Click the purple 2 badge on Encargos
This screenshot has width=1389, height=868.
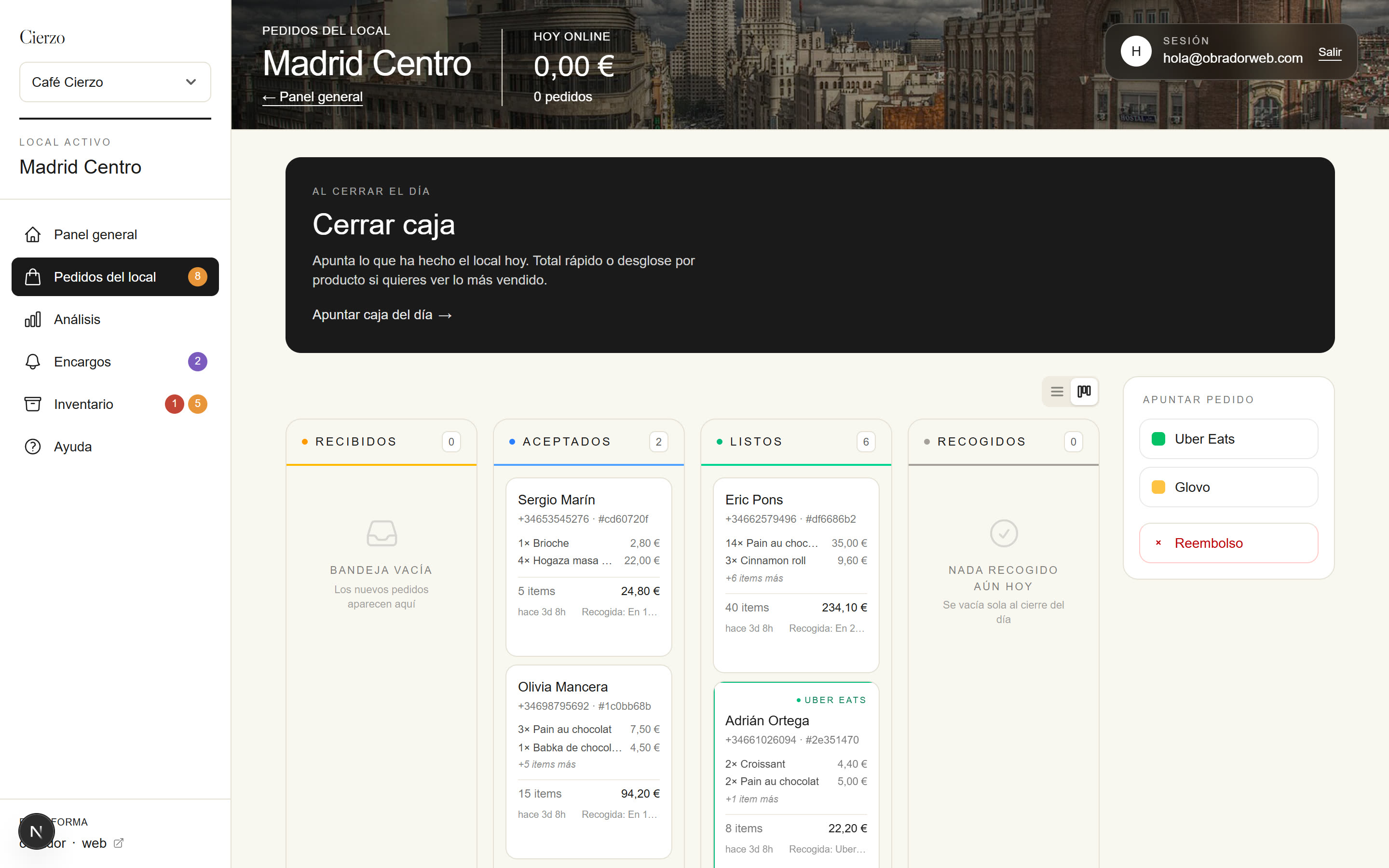tap(197, 362)
